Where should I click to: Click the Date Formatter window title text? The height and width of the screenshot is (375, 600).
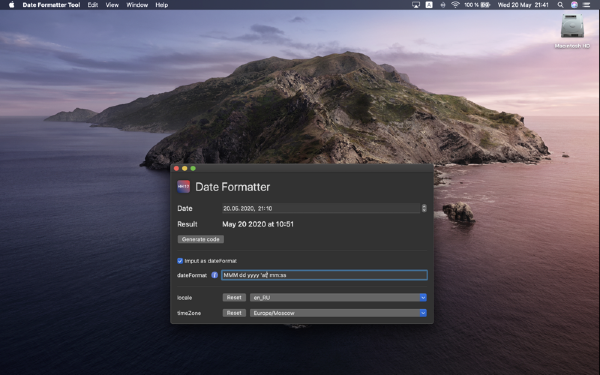pos(233,187)
